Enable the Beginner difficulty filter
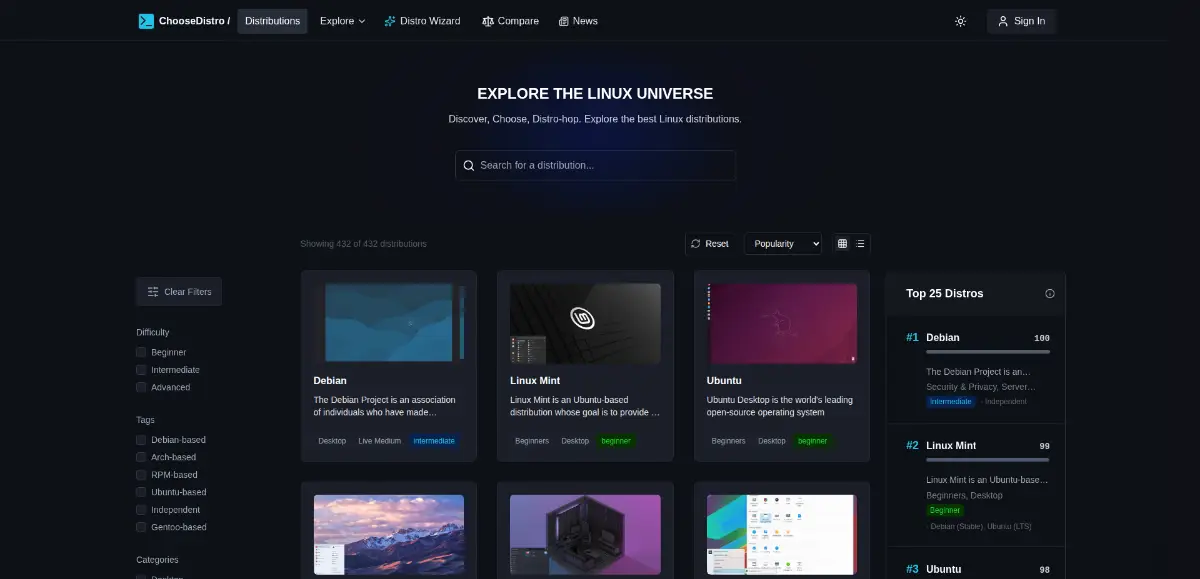The image size is (1200, 579). pyautogui.click(x=141, y=352)
